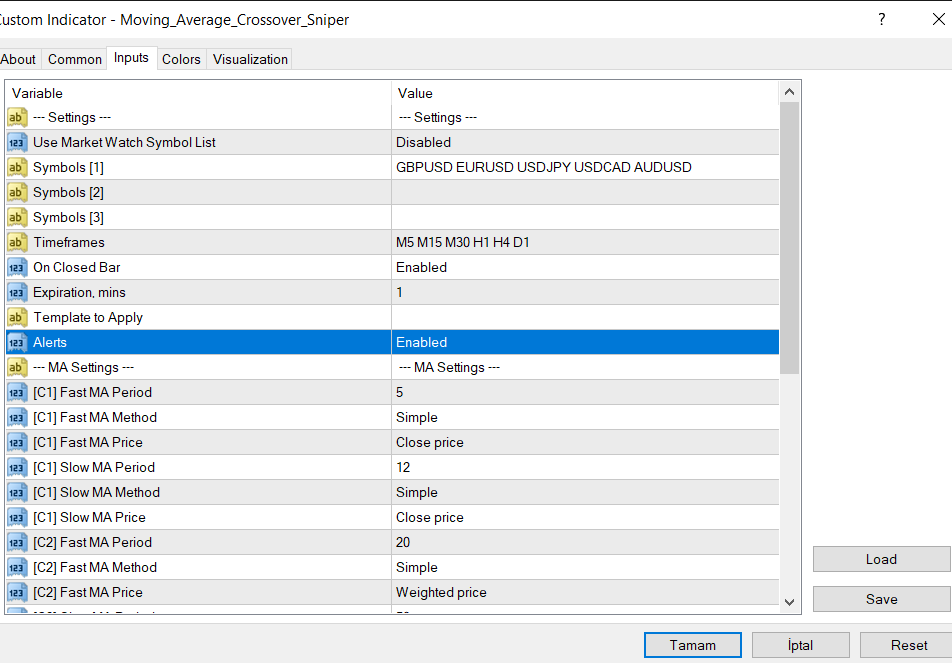Click the string icon beside Symbols [1]

coord(17,167)
